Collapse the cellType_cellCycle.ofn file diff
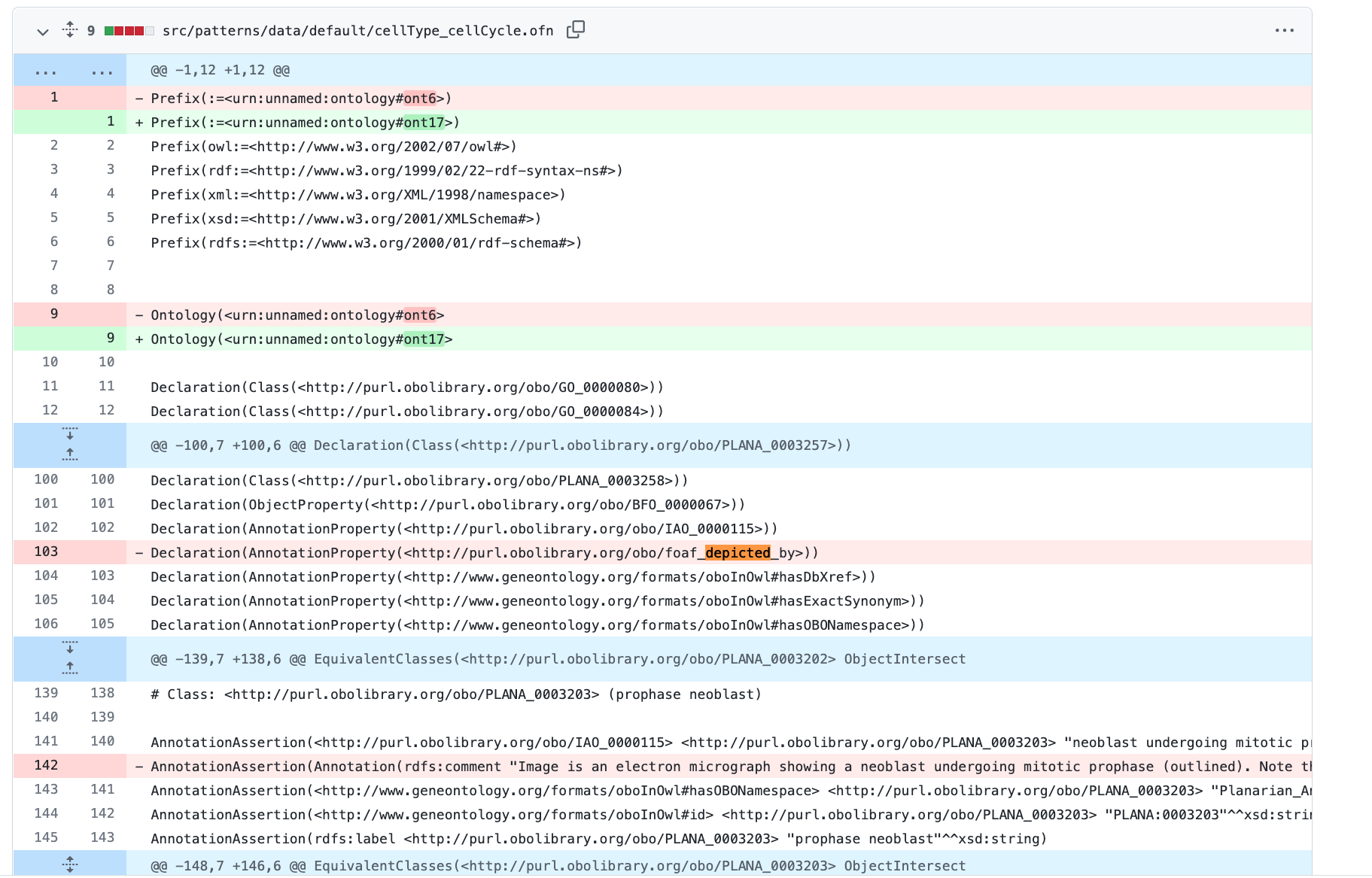This screenshot has height=878, width=1372. tap(43, 32)
